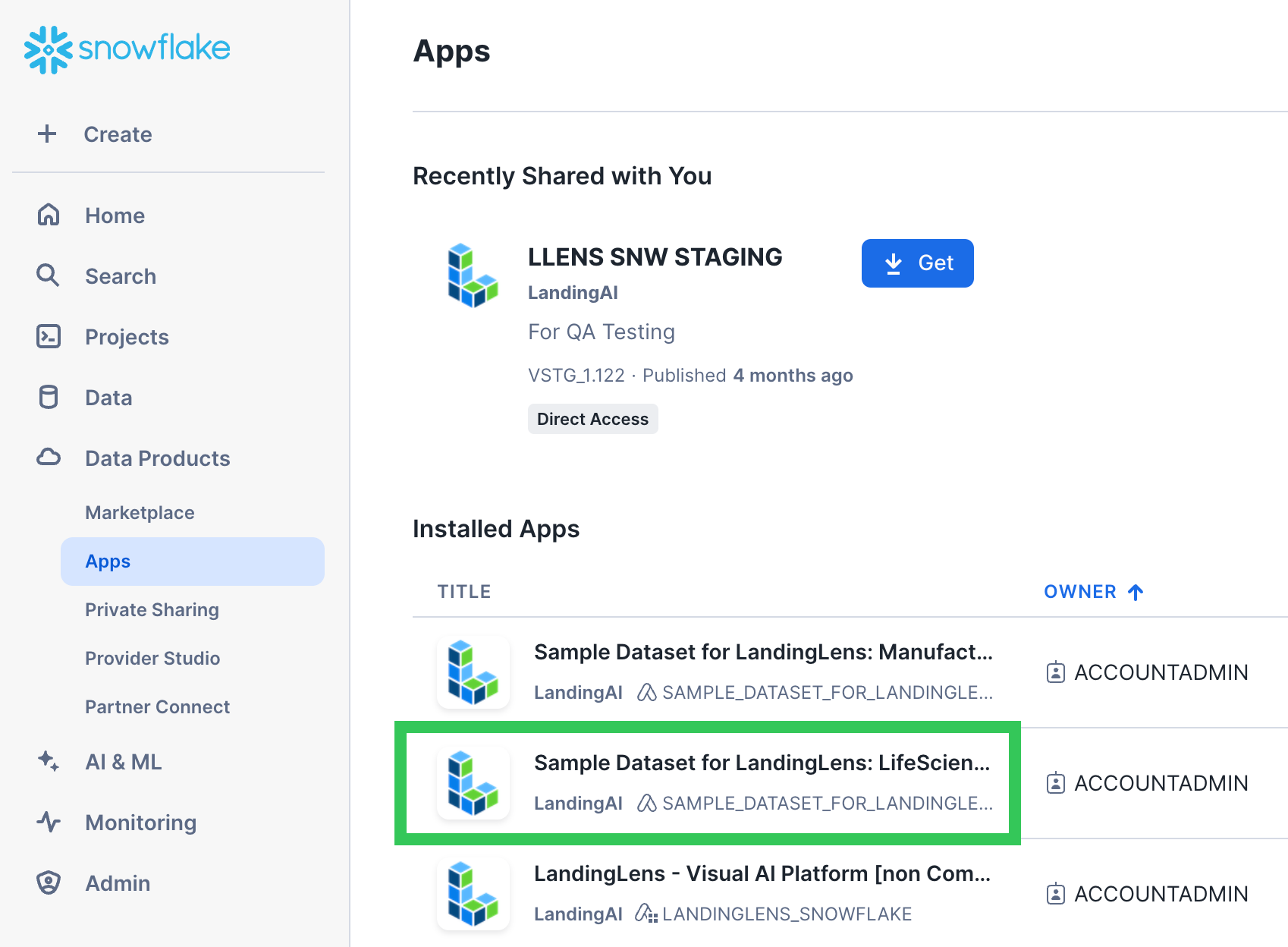1288x947 pixels.
Task: Click the TITLE column header
Action: (x=464, y=592)
